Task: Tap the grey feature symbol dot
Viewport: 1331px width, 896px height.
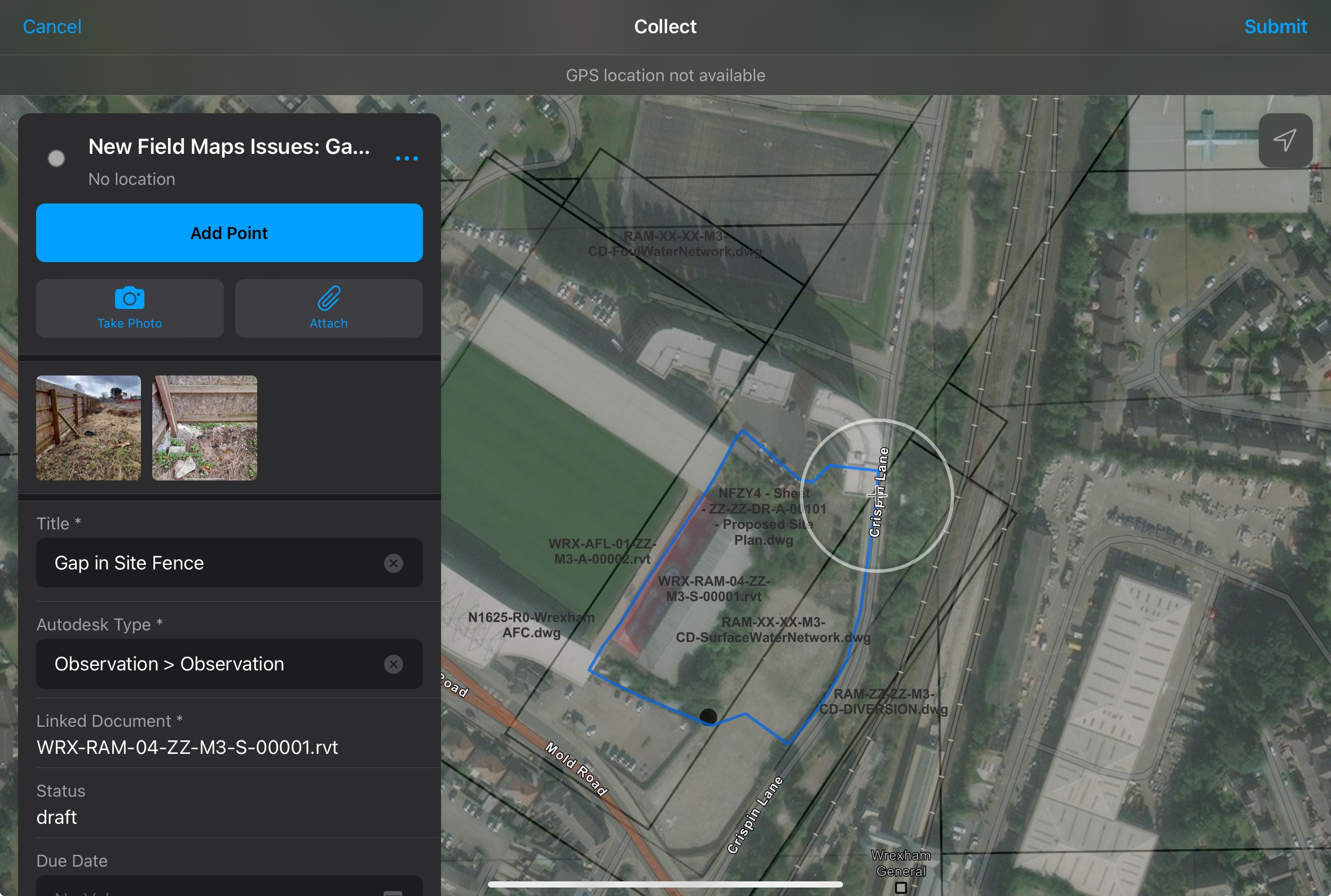Action: (x=56, y=158)
